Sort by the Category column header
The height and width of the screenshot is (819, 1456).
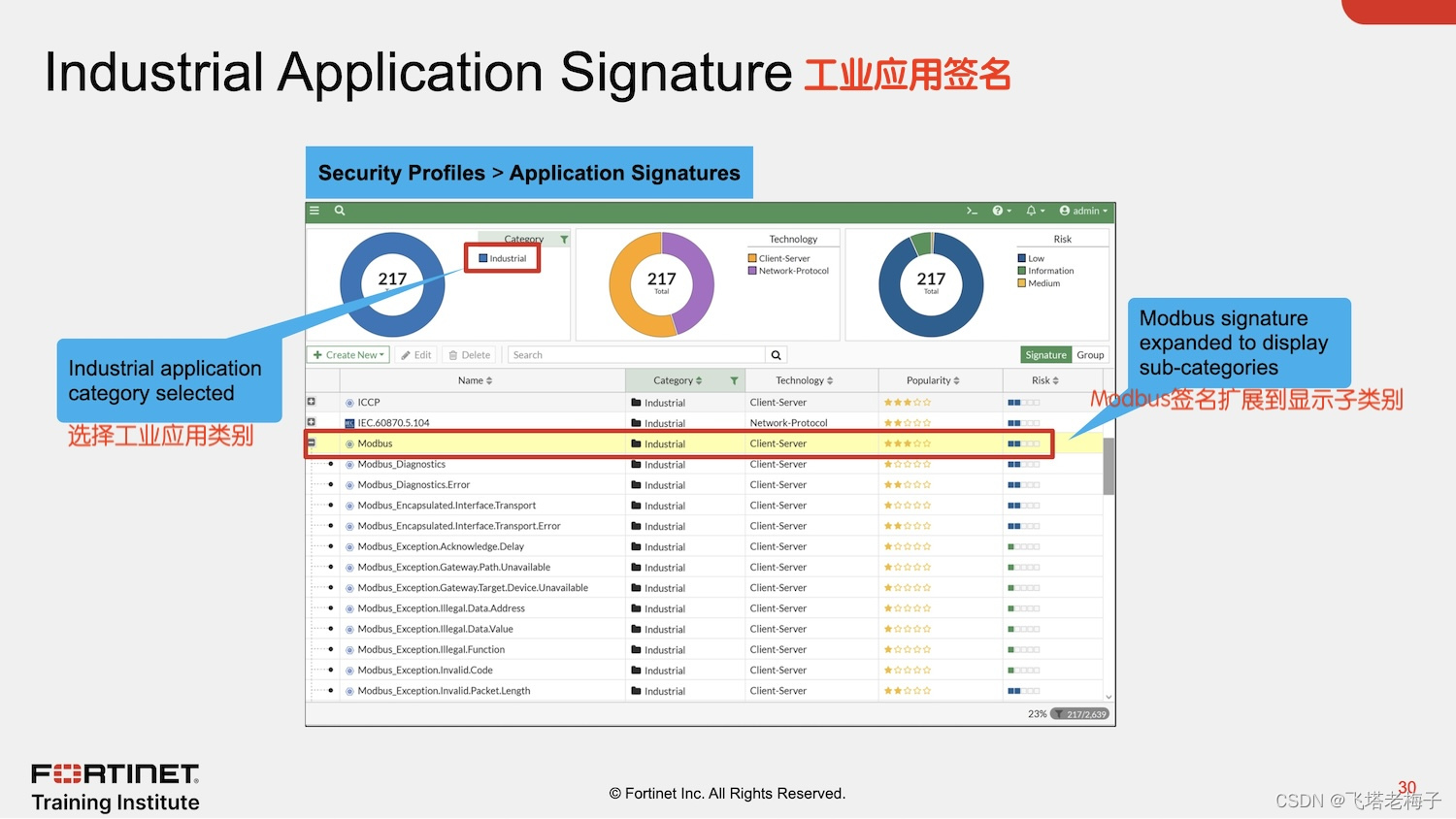678,380
